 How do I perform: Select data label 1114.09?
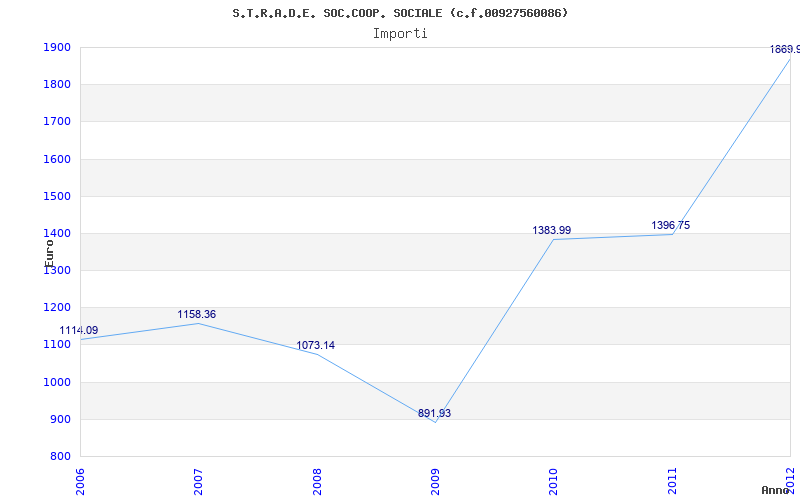click(x=79, y=331)
